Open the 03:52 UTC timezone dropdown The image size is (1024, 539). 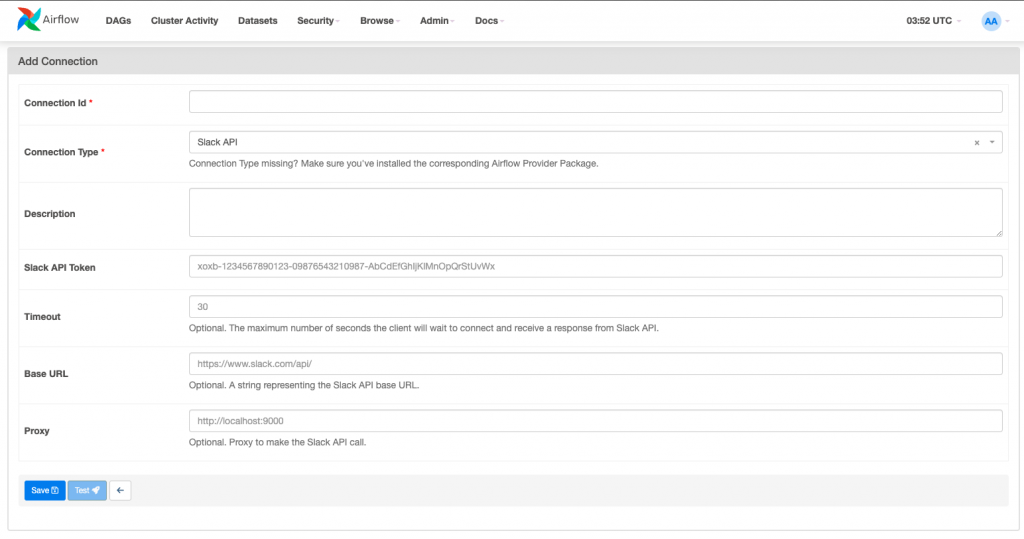click(933, 21)
